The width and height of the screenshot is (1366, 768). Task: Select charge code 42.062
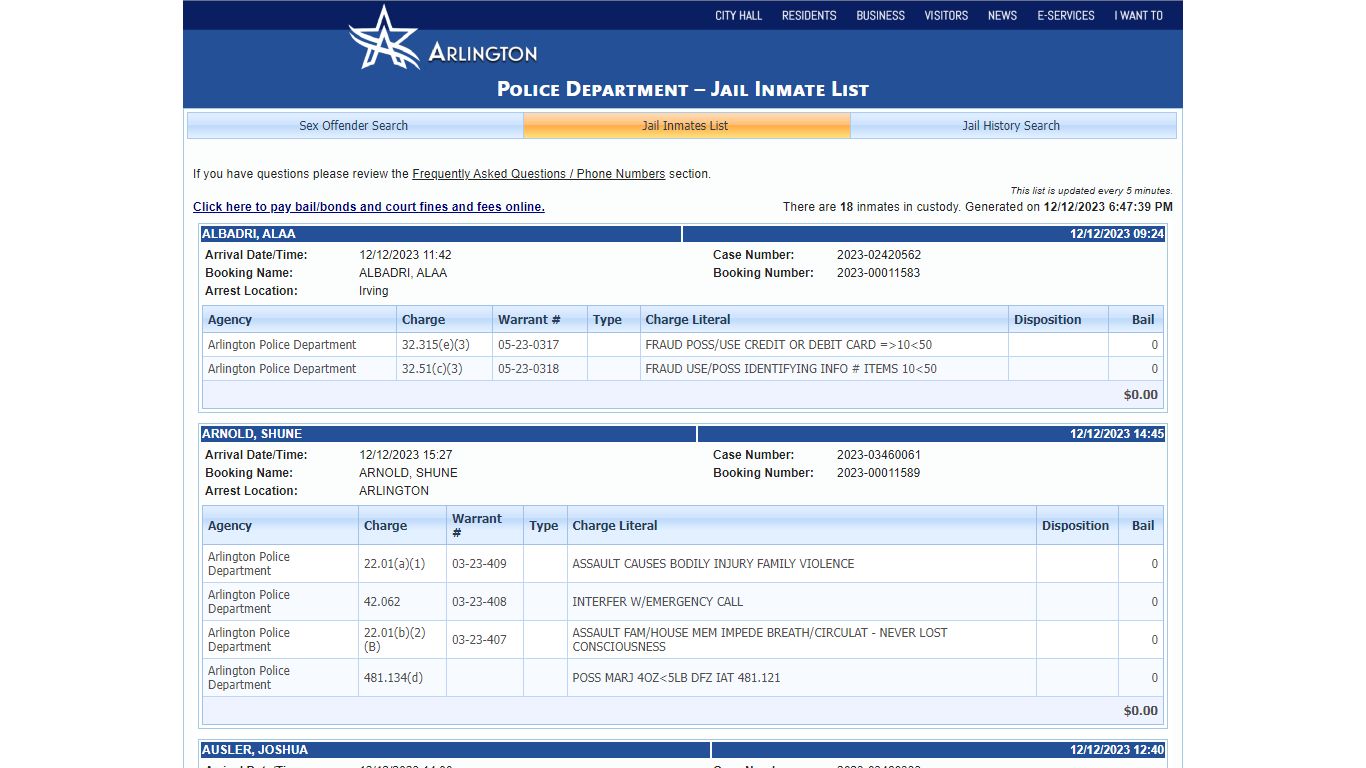click(382, 602)
